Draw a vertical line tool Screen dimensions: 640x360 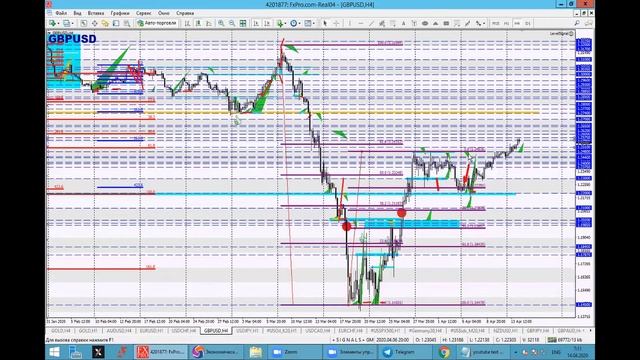click(x=350, y=23)
